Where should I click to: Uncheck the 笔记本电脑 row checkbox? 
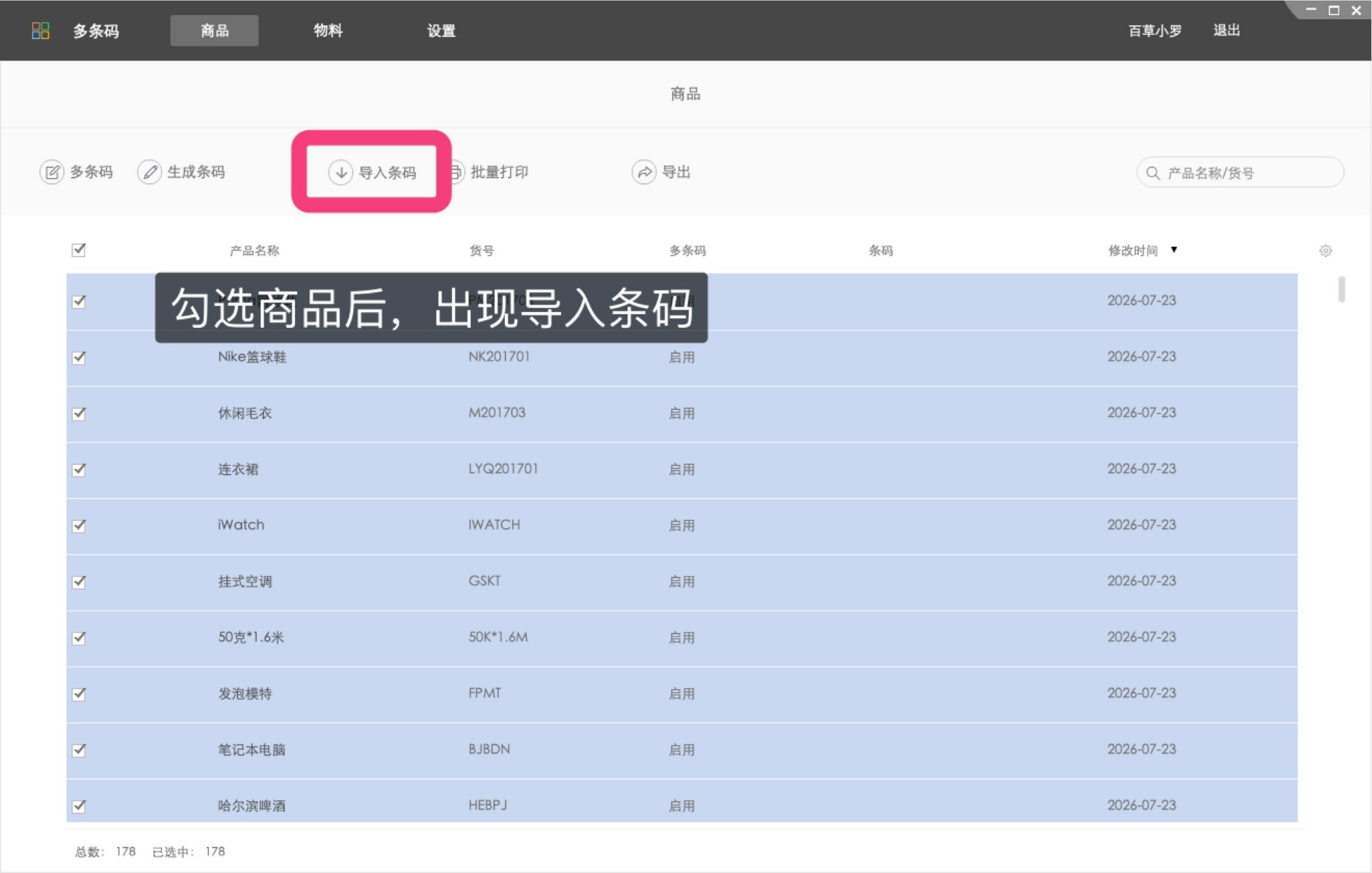[x=79, y=750]
